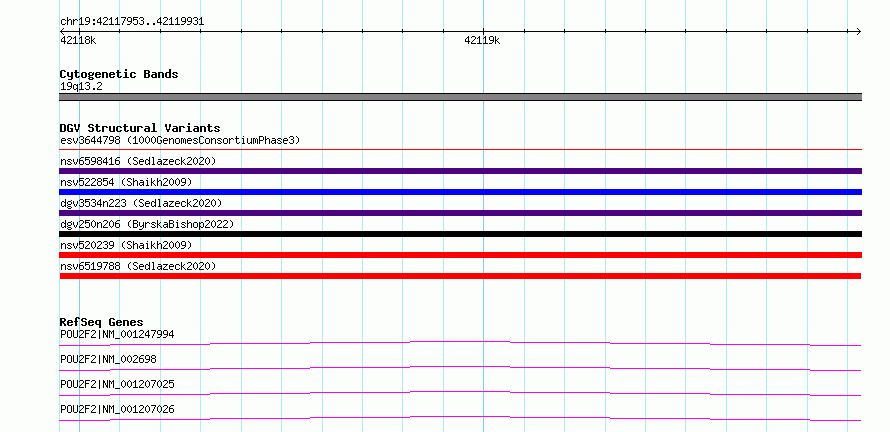This screenshot has width=890, height=432.
Task: Open the POU2F2|NM_002698 transcript label
Action: [108, 359]
